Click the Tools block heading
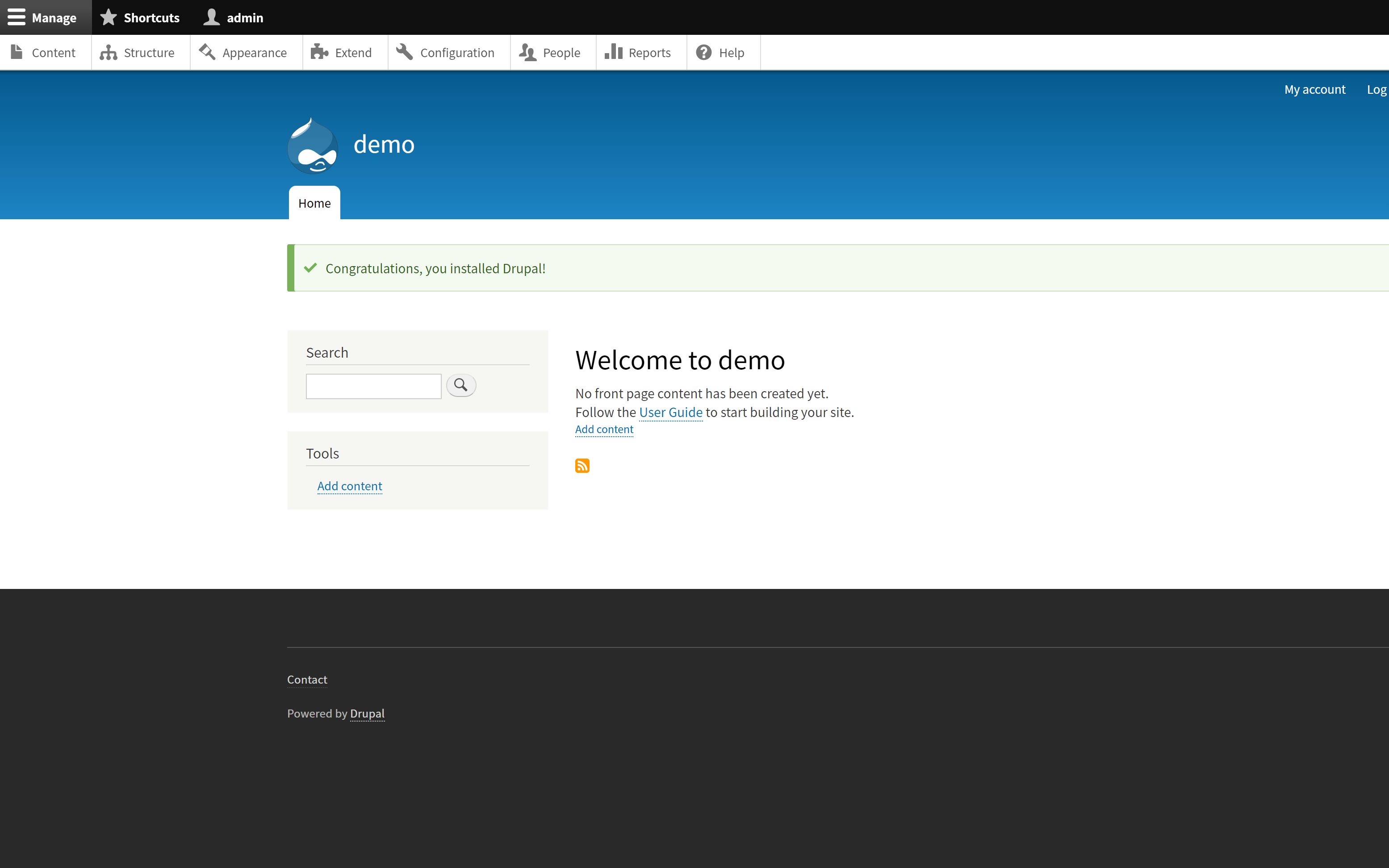This screenshot has width=1389, height=868. pyautogui.click(x=322, y=454)
